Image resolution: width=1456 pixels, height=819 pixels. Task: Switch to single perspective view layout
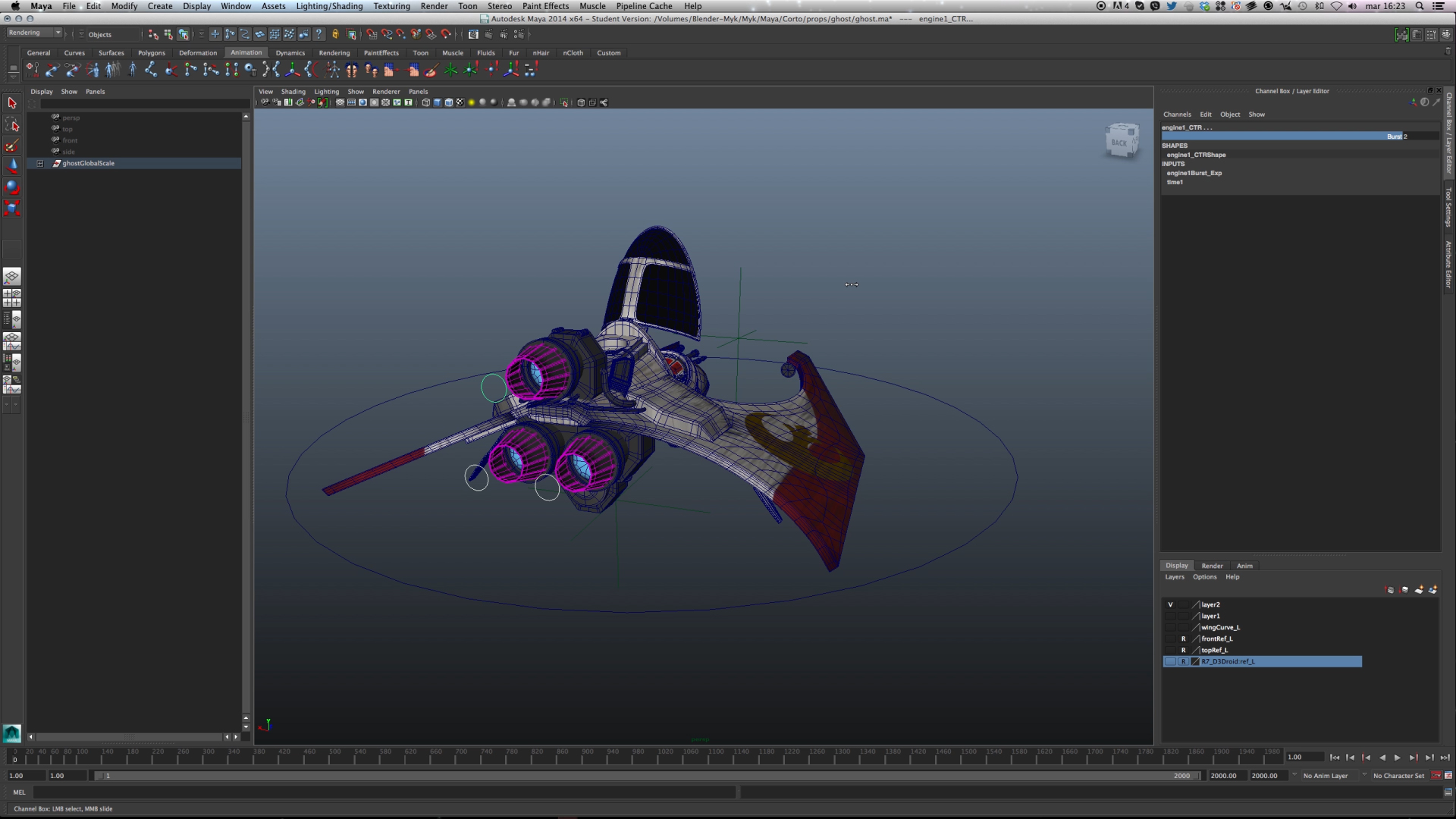pyautogui.click(x=12, y=277)
